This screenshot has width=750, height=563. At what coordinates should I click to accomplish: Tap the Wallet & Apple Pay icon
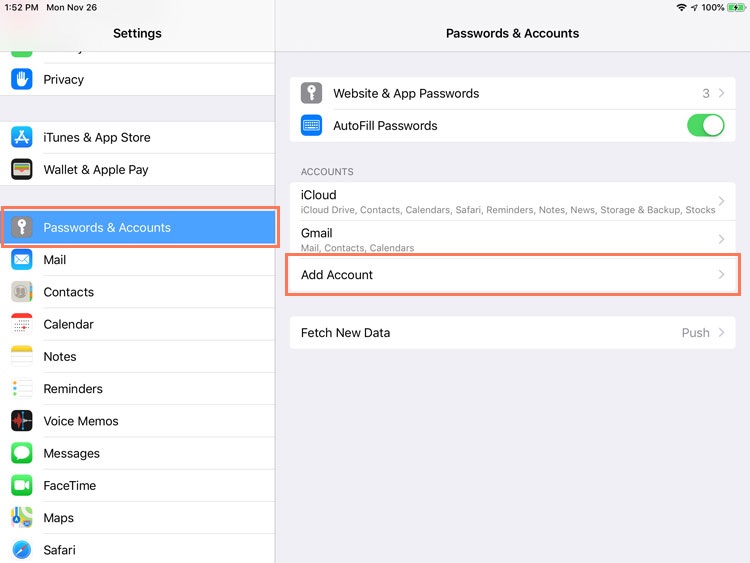(22, 169)
